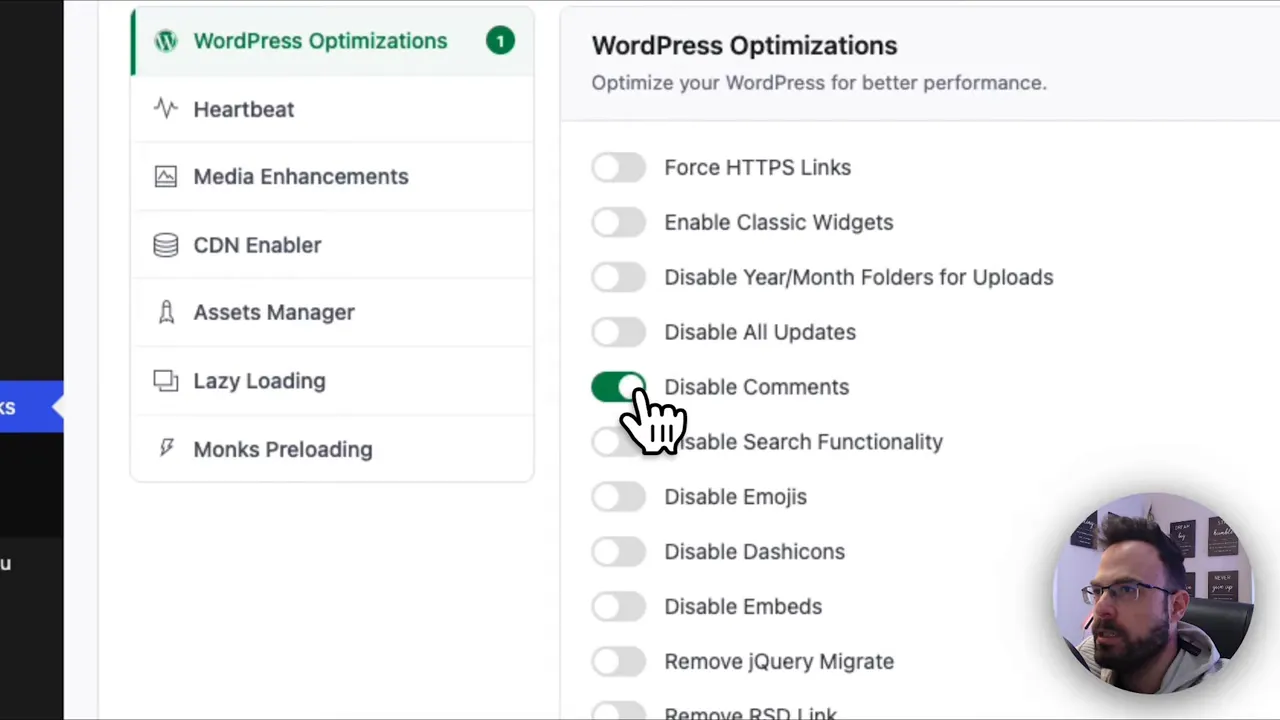The image size is (1280, 720).
Task: Click the Monks Preloading lightning icon
Action: coord(166,448)
